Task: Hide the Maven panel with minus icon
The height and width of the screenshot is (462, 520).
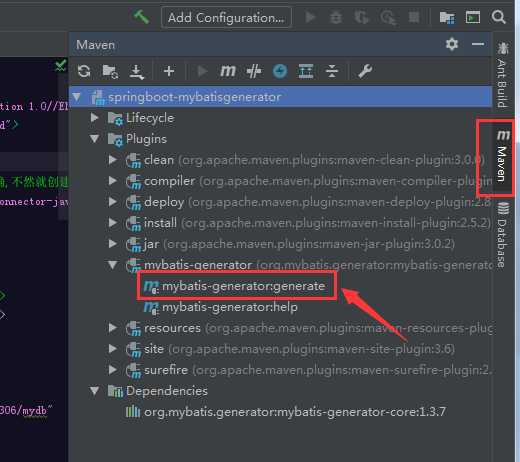Action: pos(478,44)
